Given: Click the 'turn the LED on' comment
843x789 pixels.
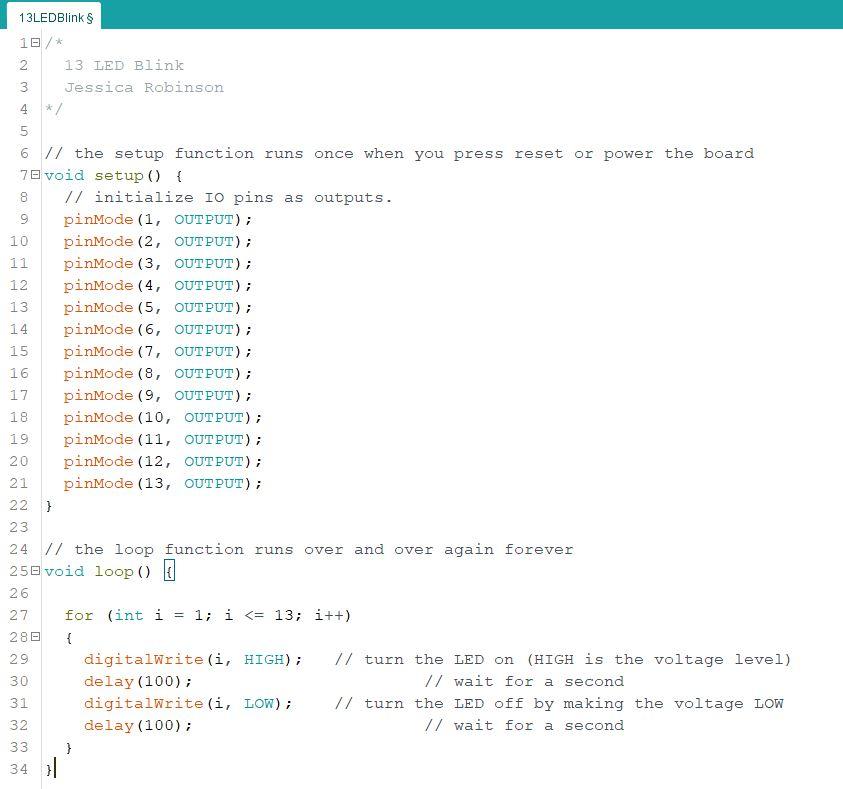Looking at the screenshot, I should point(563,659).
